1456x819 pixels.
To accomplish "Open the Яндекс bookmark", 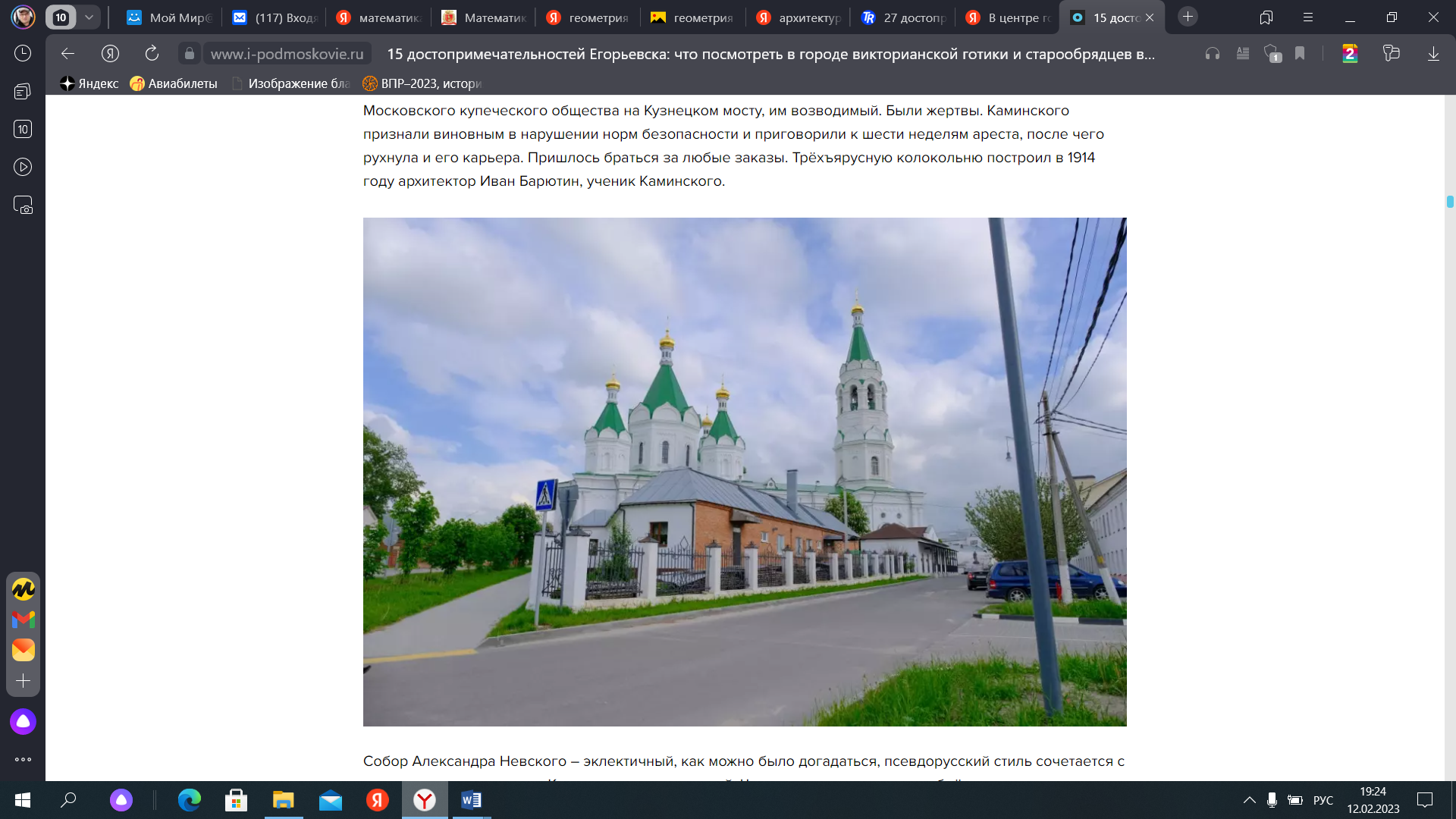I will click(x=89, y=83).
